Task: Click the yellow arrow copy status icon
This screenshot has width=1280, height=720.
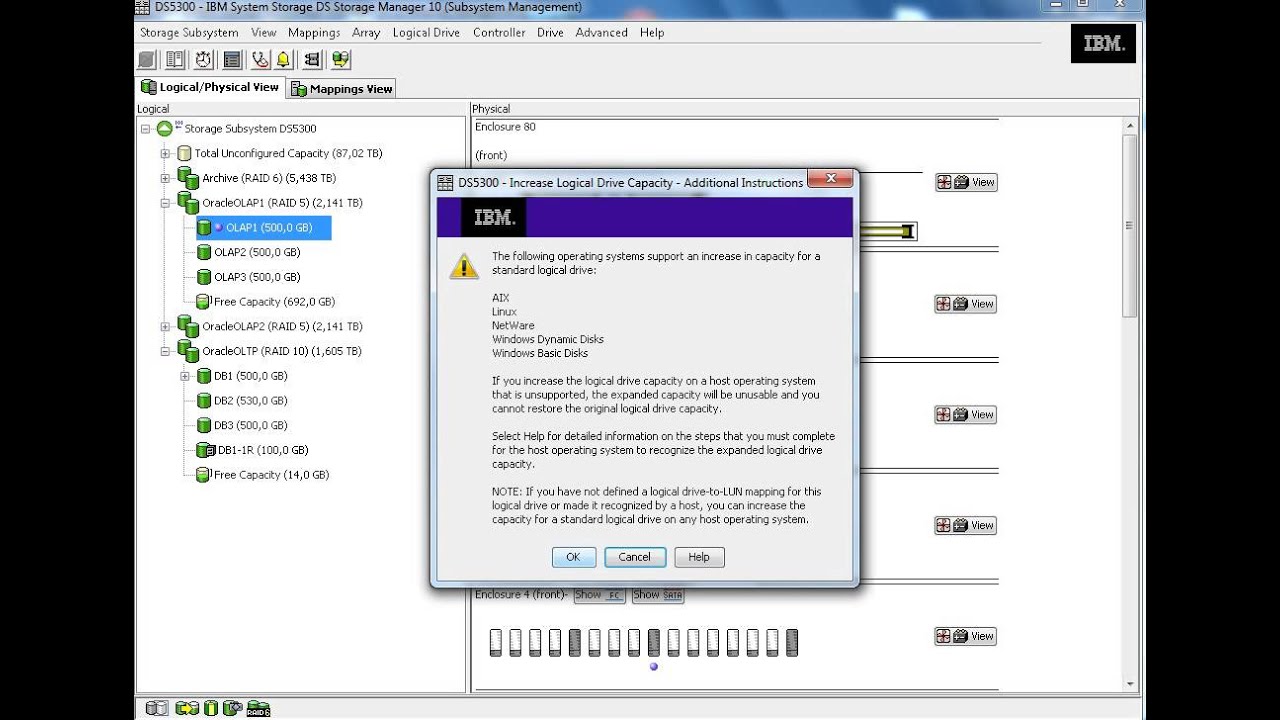Action: coord(186,708)
